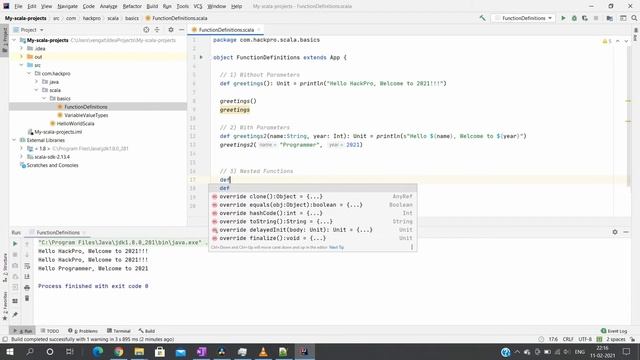Click 2 spaces indent status
The height and width of the screenshot is (360, 640).
[x=616, y=339]
